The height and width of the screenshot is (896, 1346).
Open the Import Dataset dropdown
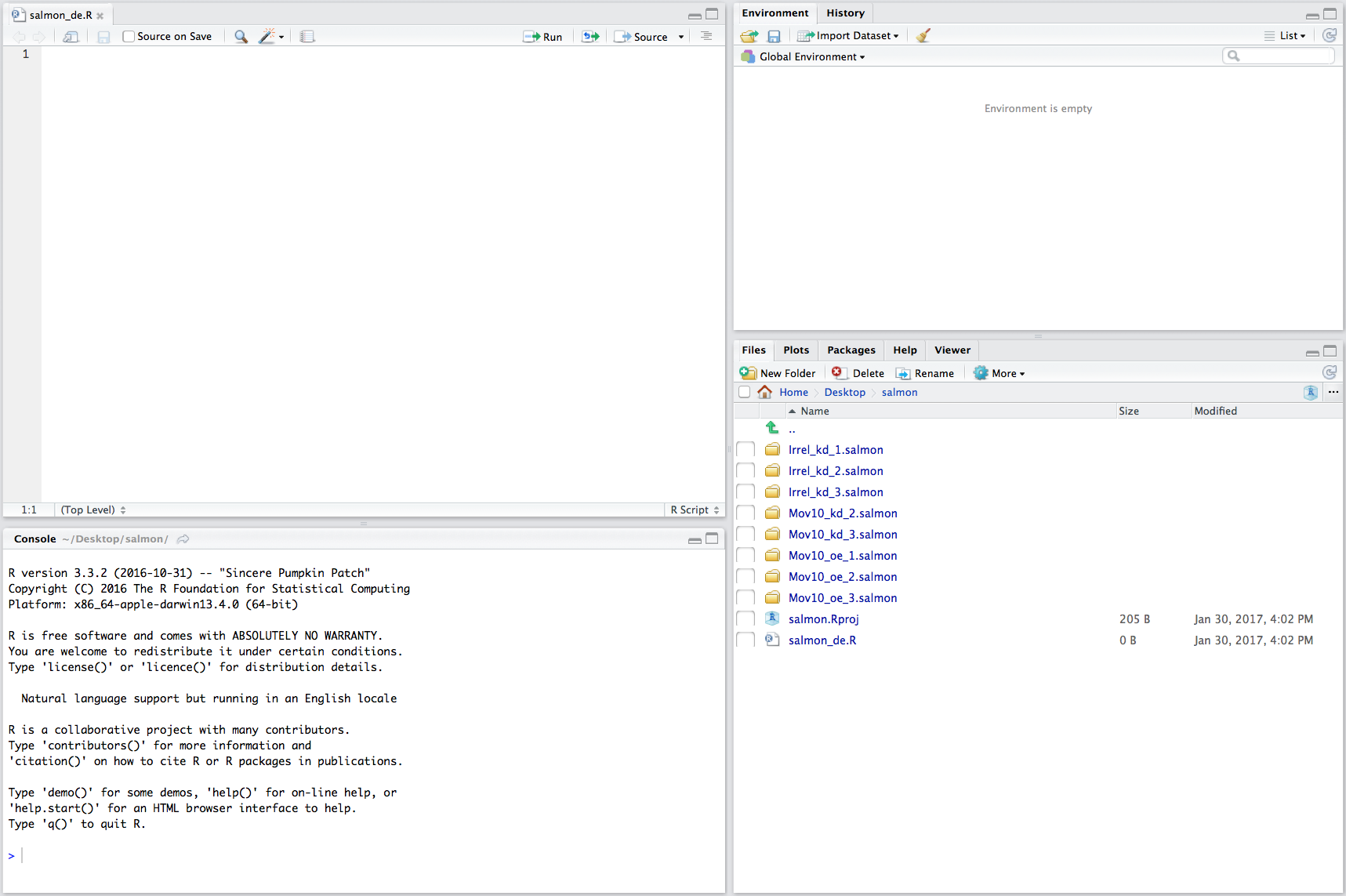[x=848, y=35]
